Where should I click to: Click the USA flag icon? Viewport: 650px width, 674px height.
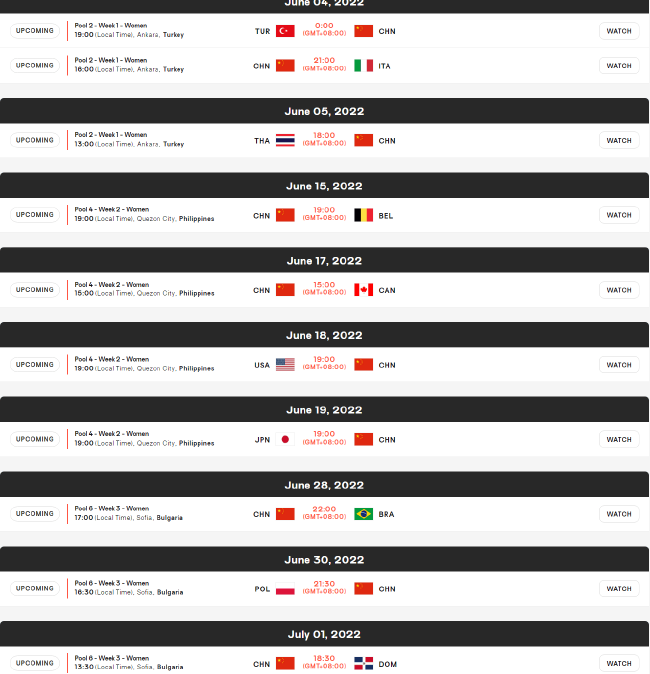pyautogui.click(x=285, y=365)
